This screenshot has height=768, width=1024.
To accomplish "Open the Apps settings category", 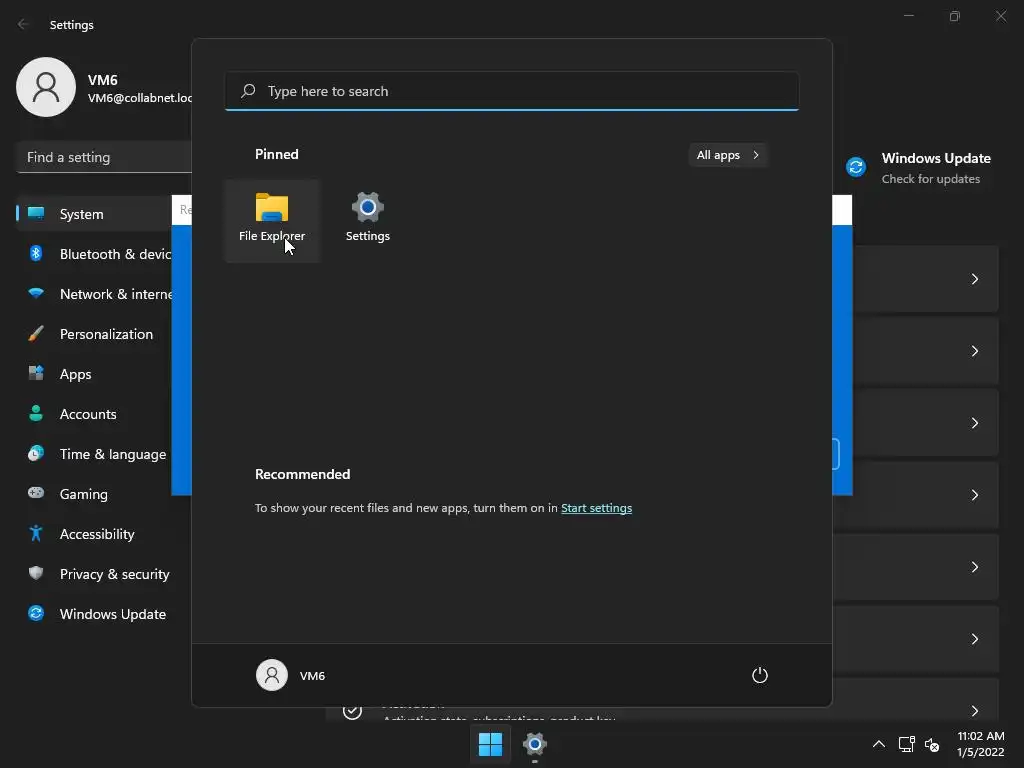I will pos(95,374).
